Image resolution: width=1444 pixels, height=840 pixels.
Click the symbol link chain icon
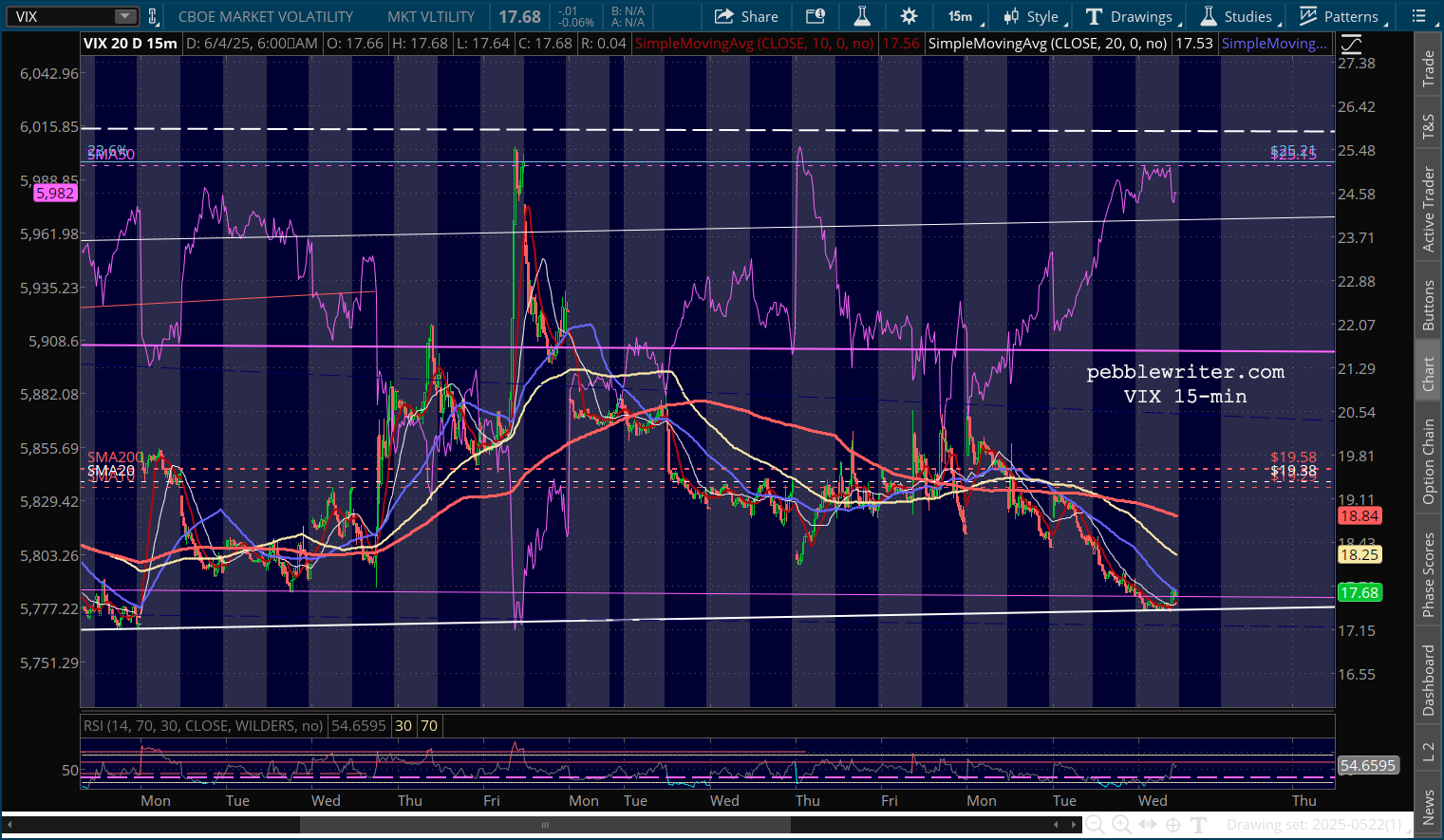153,16
